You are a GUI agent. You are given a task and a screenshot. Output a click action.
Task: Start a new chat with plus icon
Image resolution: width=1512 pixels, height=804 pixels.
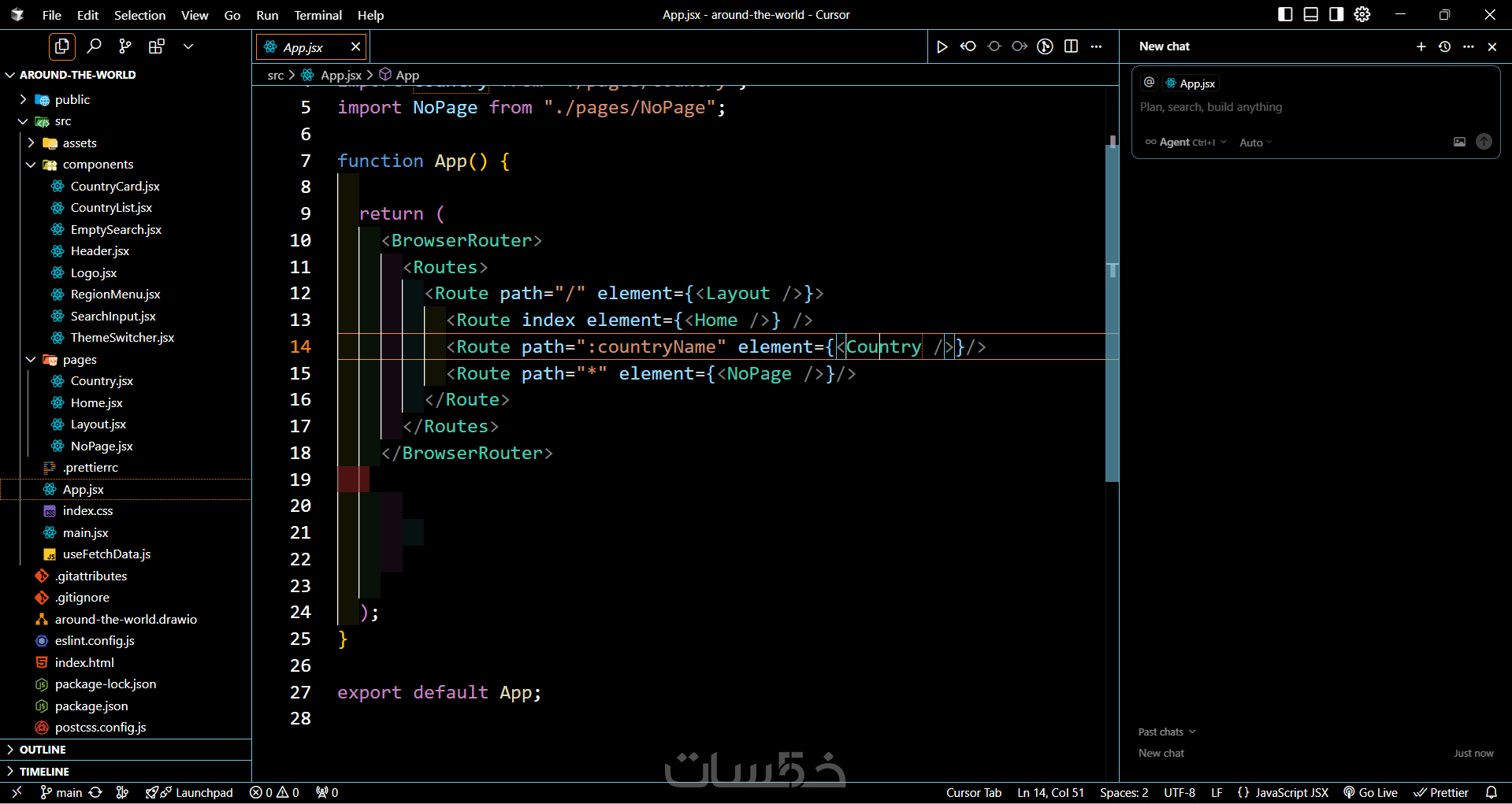coord(1421,46)
